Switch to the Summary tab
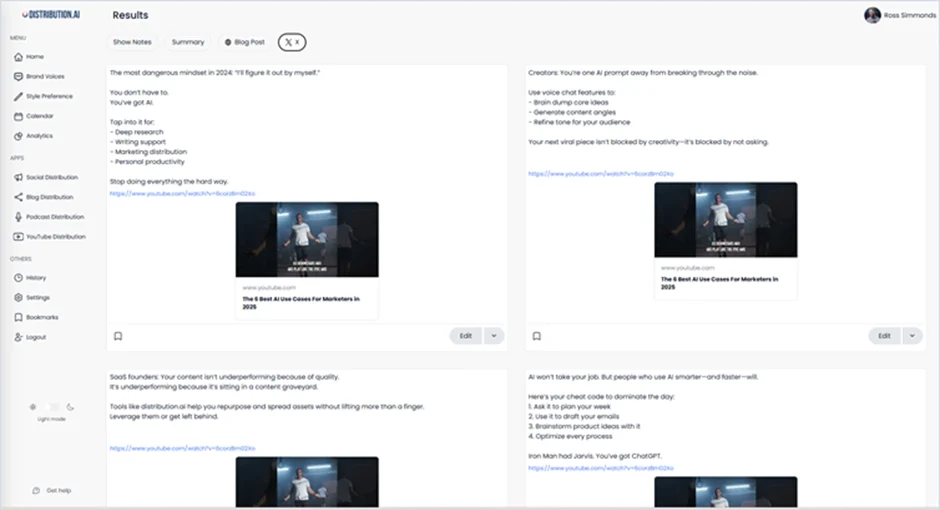940x510 pixels. click(x=188, y=42)
